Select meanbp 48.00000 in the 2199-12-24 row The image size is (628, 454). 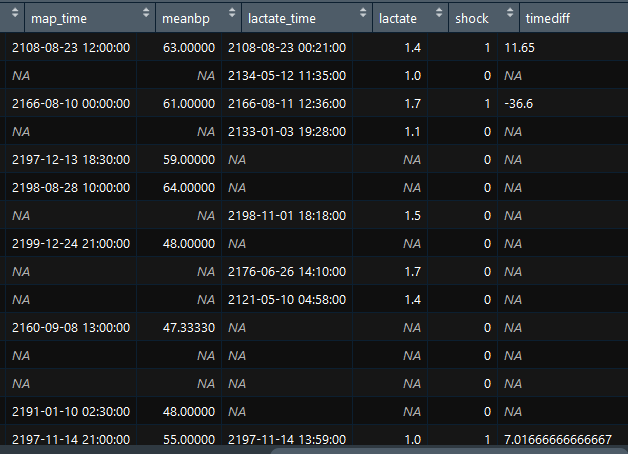pyautogui.click(x=189, y=244)
